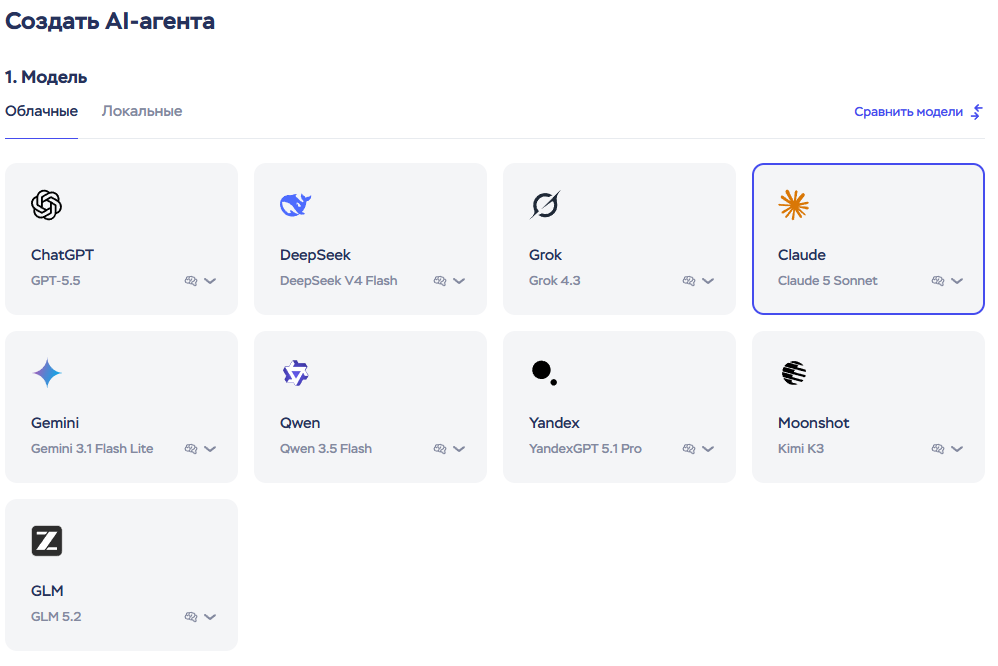The height and width of the screenshot is (666, 998).
Task: Click the Grok logo icon
Action: (x=545, y=205)
